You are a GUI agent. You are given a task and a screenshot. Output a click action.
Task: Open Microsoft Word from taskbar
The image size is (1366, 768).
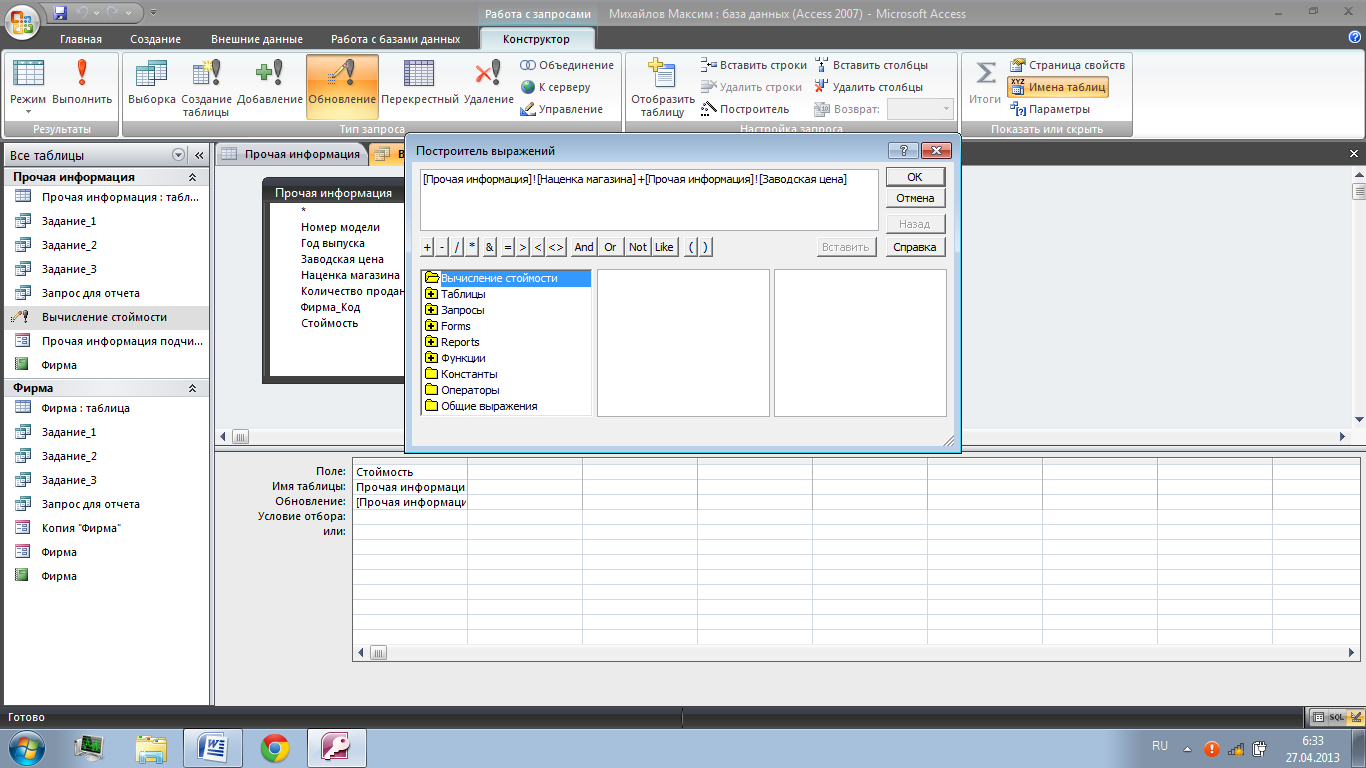[212, 747]
